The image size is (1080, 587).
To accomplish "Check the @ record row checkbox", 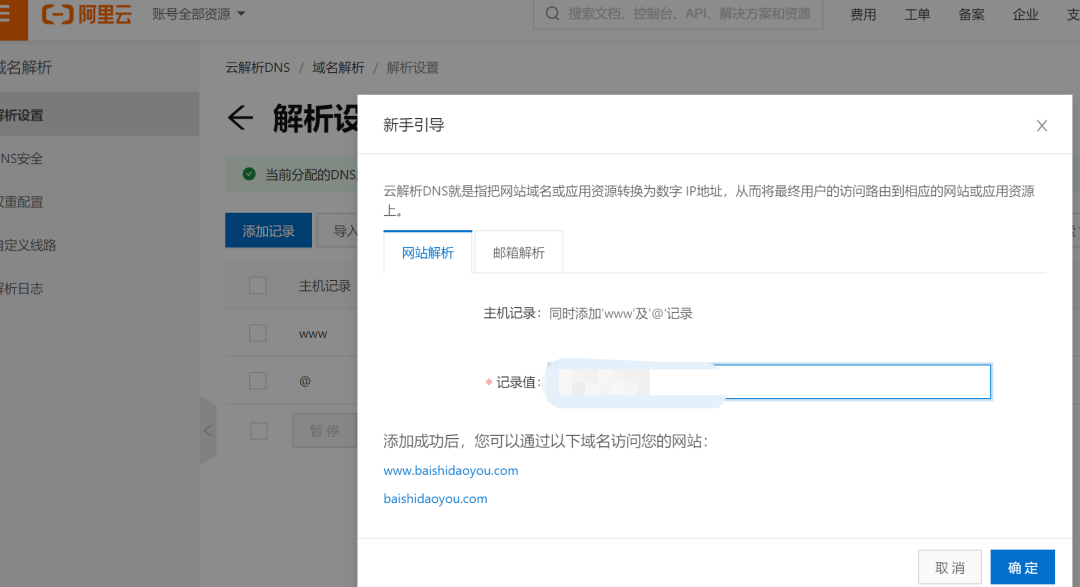I will [x=258, y=381].
